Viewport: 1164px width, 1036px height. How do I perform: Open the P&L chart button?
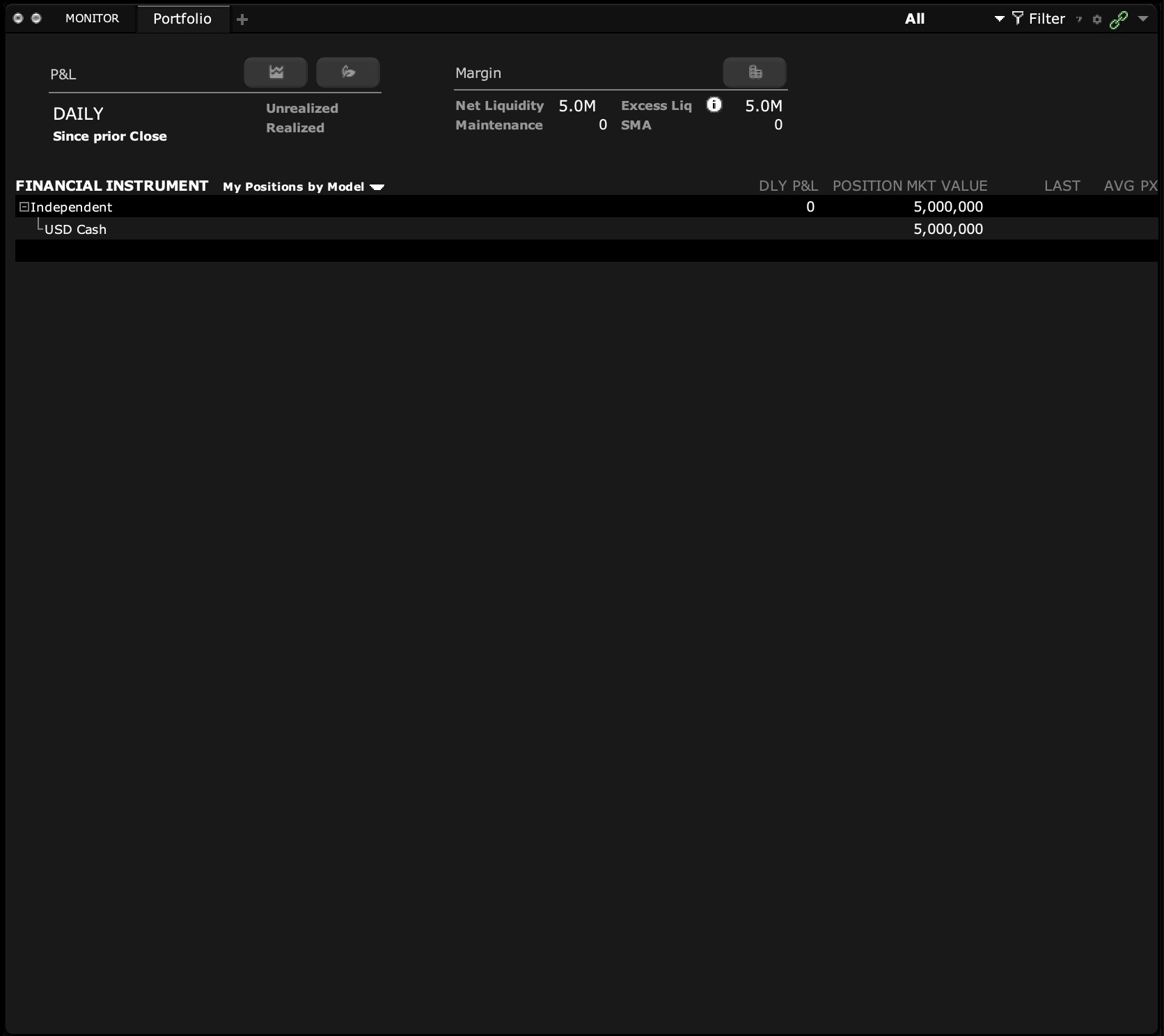point(276,72)
